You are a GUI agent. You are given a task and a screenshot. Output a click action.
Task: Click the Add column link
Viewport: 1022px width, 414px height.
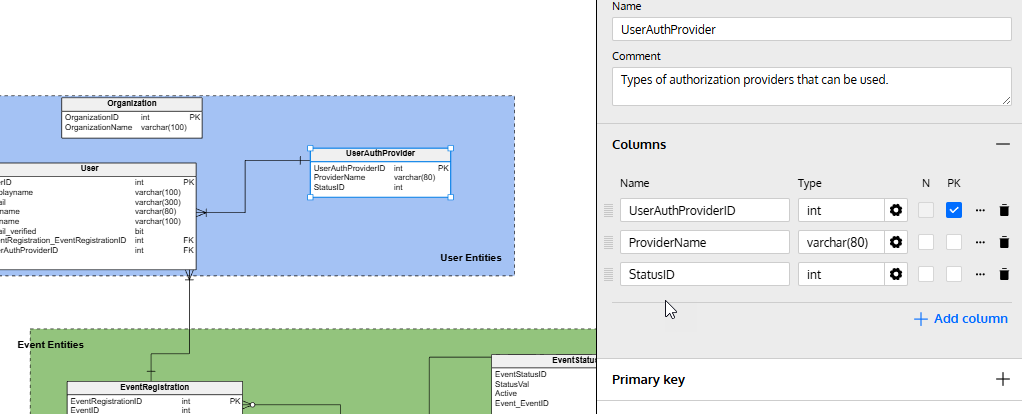click(960, 319)
